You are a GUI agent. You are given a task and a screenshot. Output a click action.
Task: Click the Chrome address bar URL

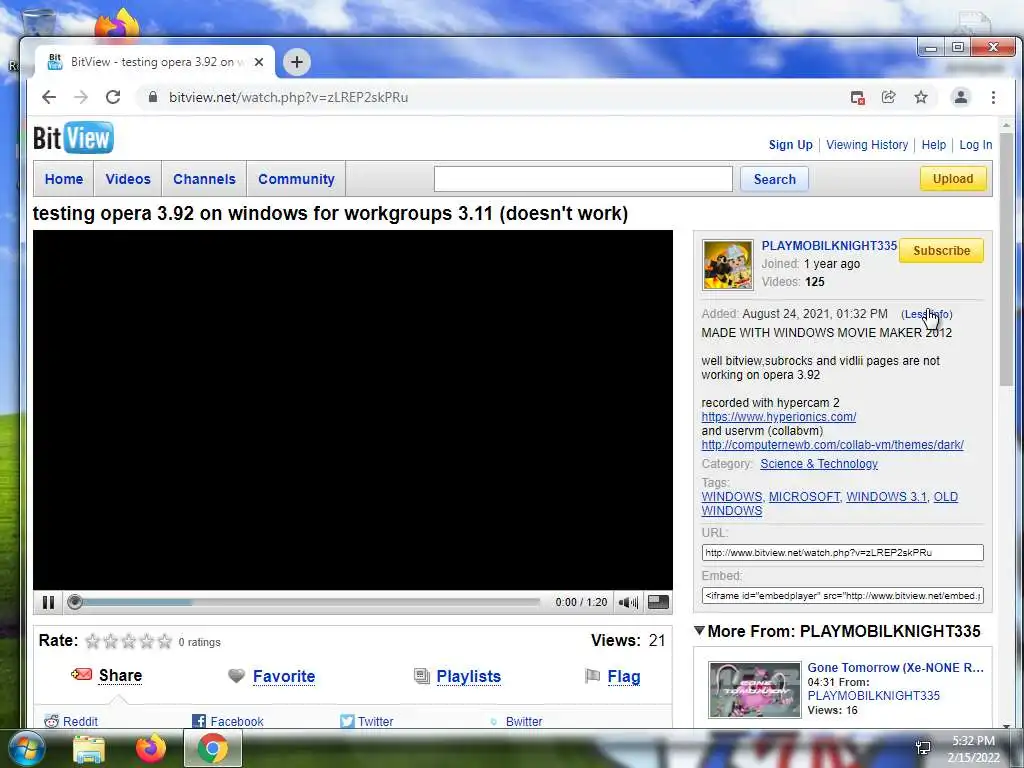289,97
